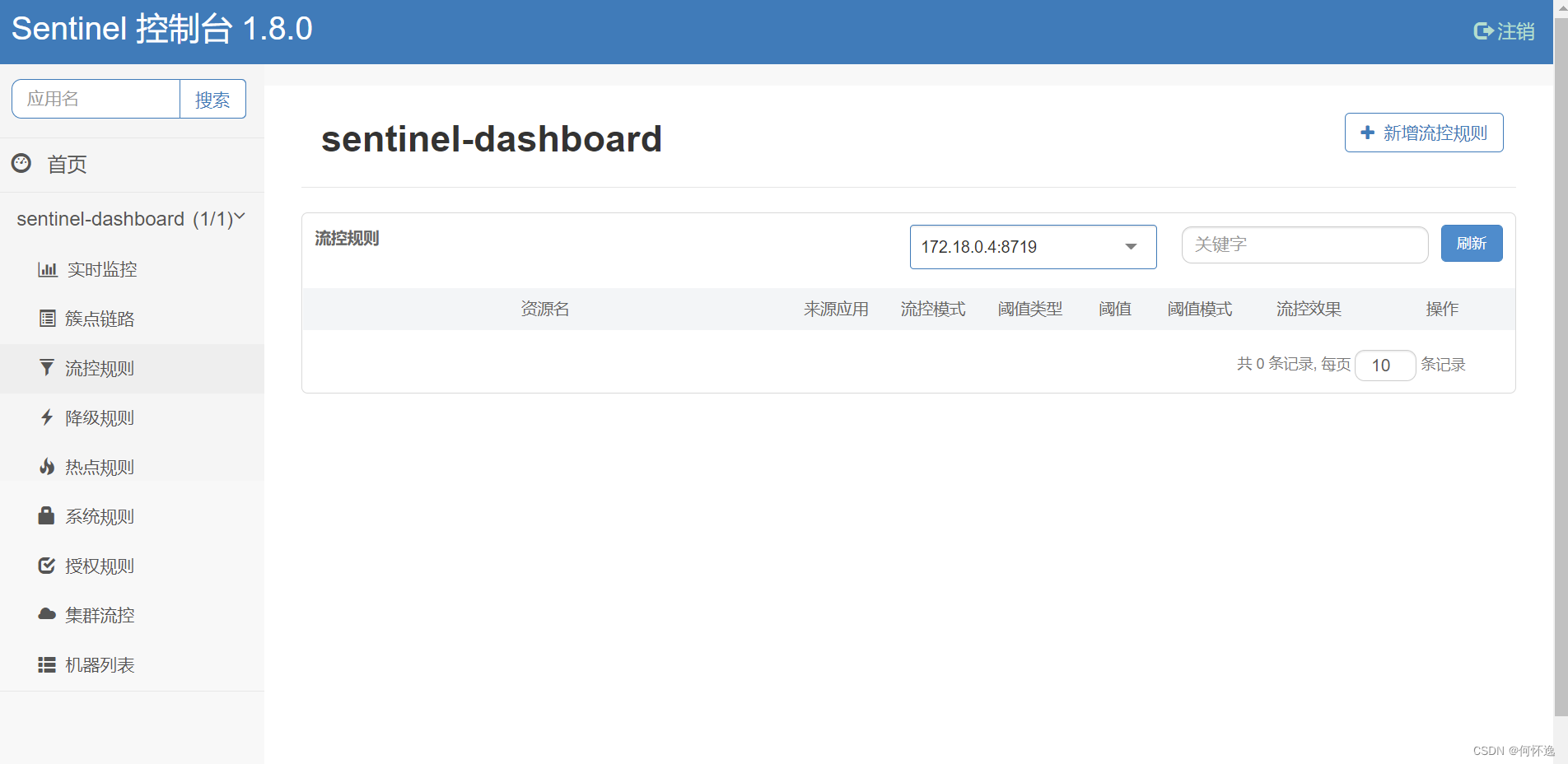Select the 授权规则 check icon
Screen dimensions: 1568x764
tap(47, 566)
